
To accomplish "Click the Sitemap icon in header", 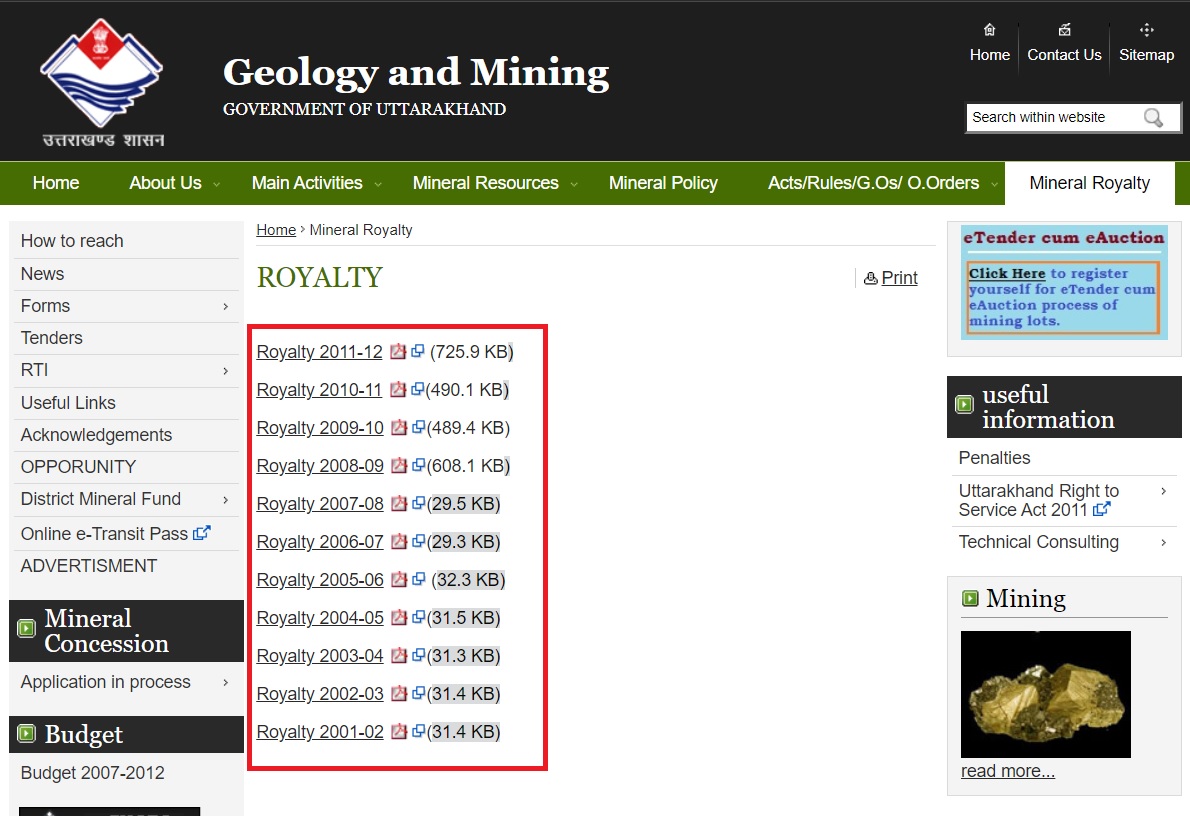I will [x=1146, y=30].
